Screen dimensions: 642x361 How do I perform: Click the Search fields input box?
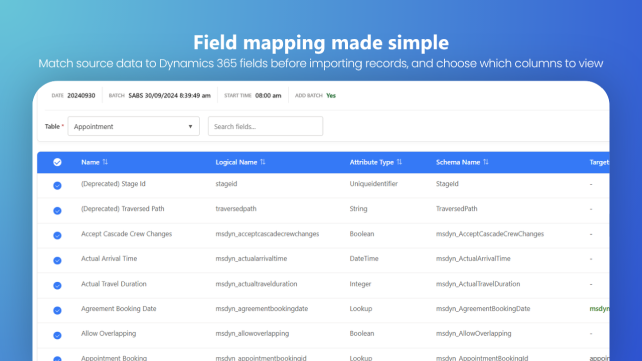pos(265,126)
